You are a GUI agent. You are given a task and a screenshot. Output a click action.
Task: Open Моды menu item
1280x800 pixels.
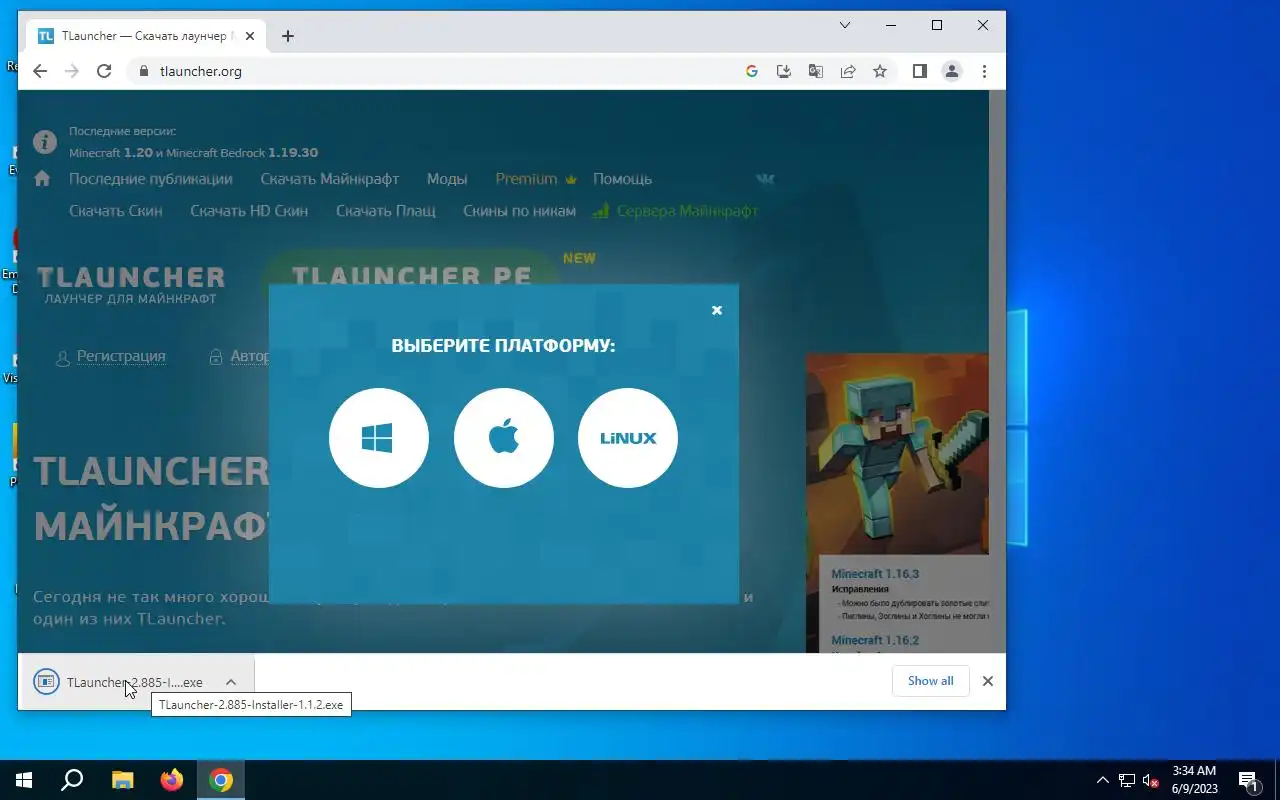point(447,179)
